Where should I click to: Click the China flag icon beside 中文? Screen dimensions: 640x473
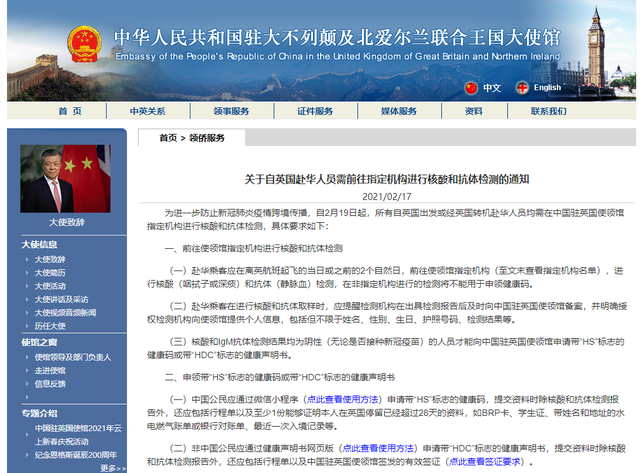tap(471, 88)
